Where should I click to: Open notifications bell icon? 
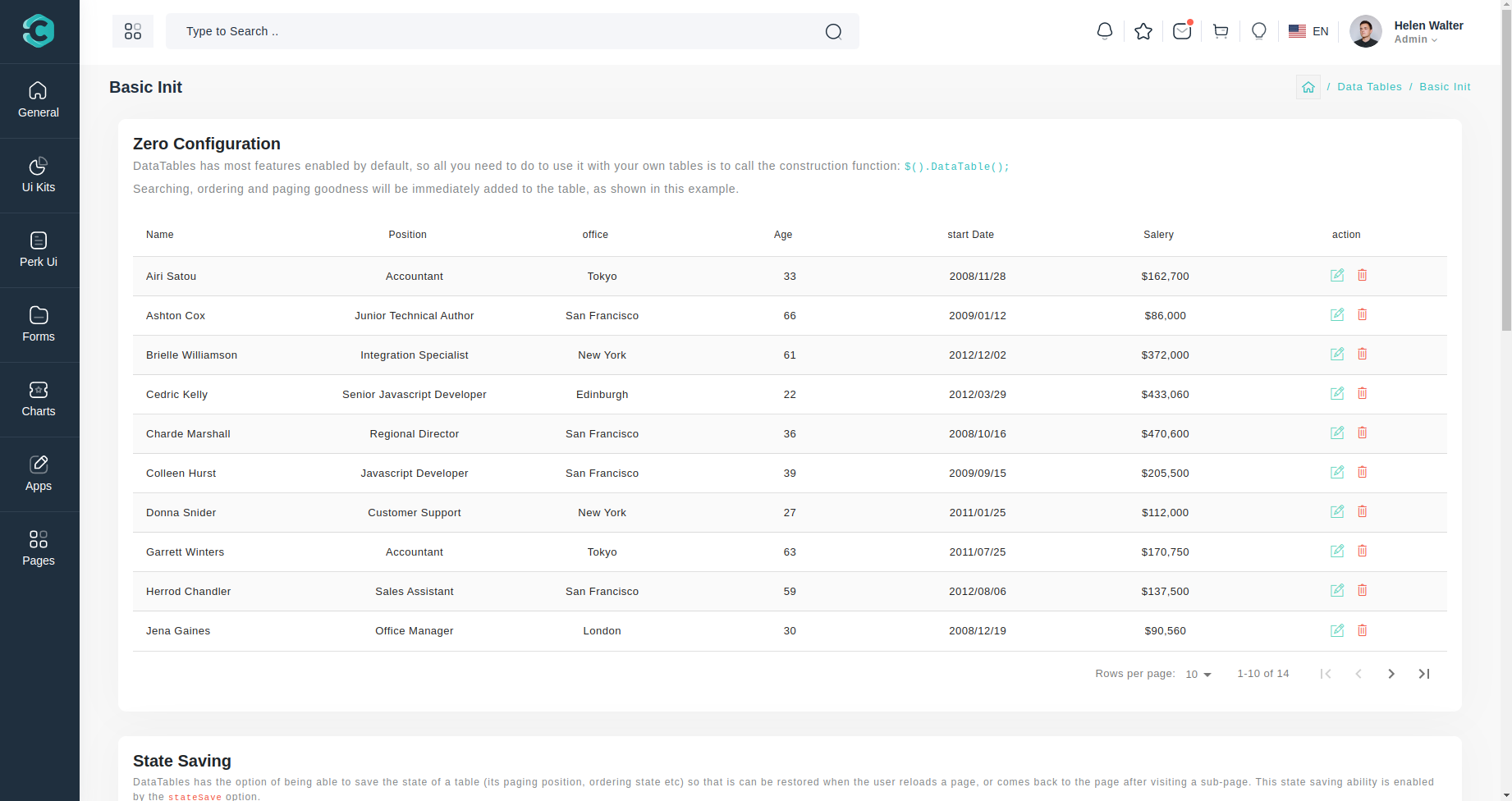(x=1105, y=31)
